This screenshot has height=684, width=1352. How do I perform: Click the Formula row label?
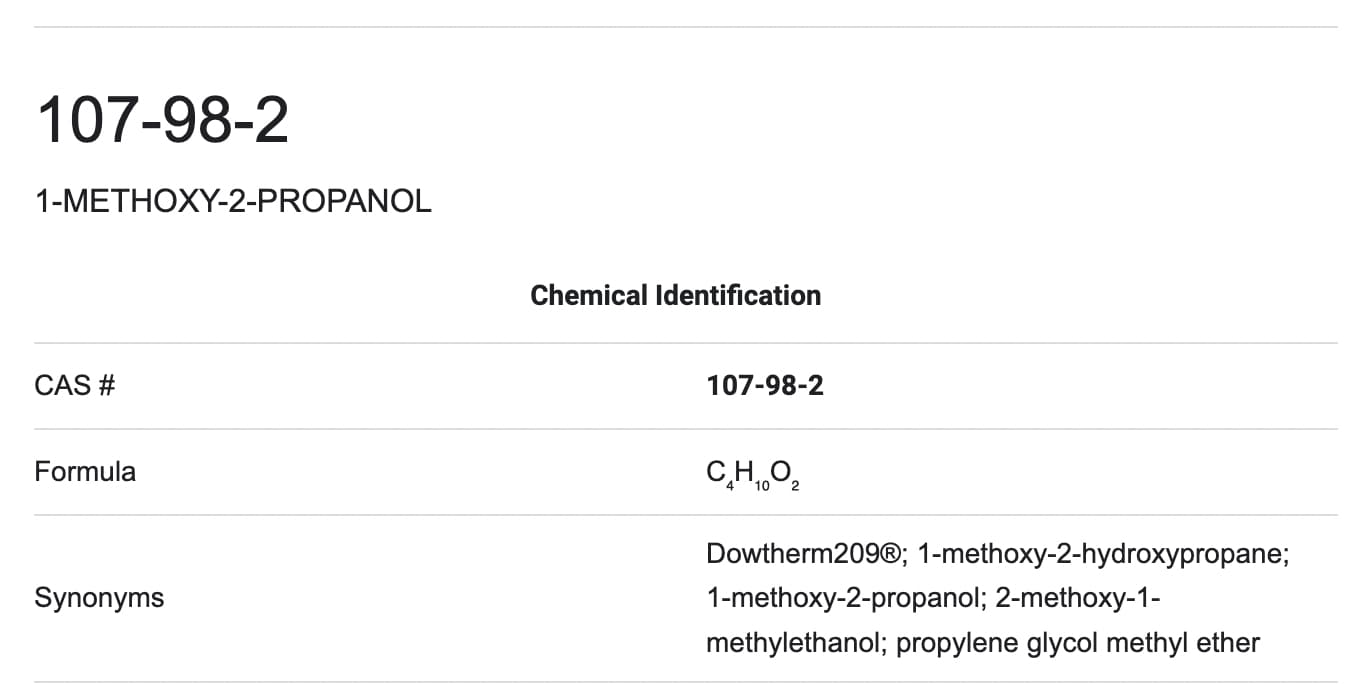[x=85, y=471]
